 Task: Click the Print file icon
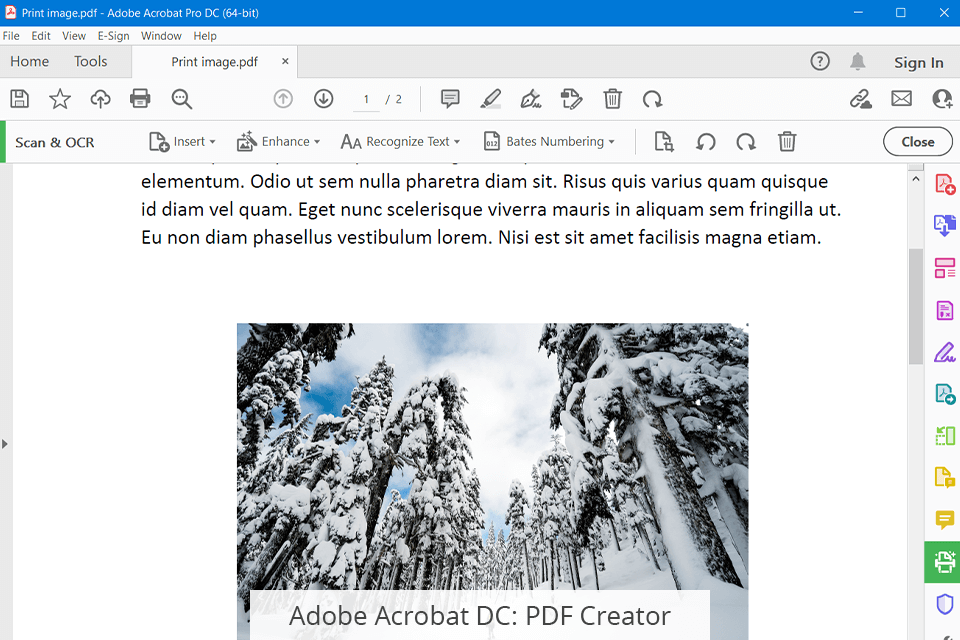point(140,99)
